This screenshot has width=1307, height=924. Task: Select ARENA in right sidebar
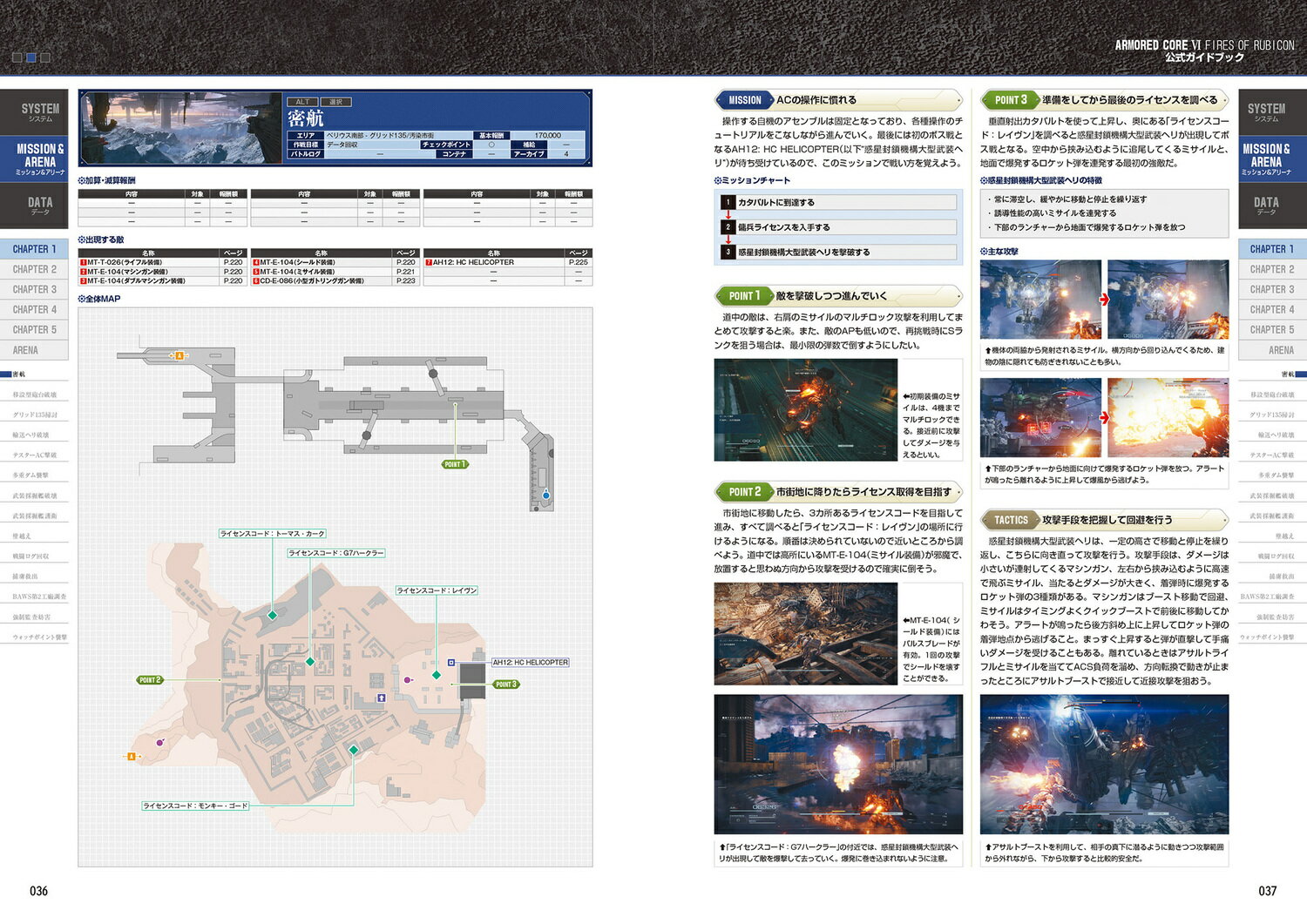pos(1272,350)
